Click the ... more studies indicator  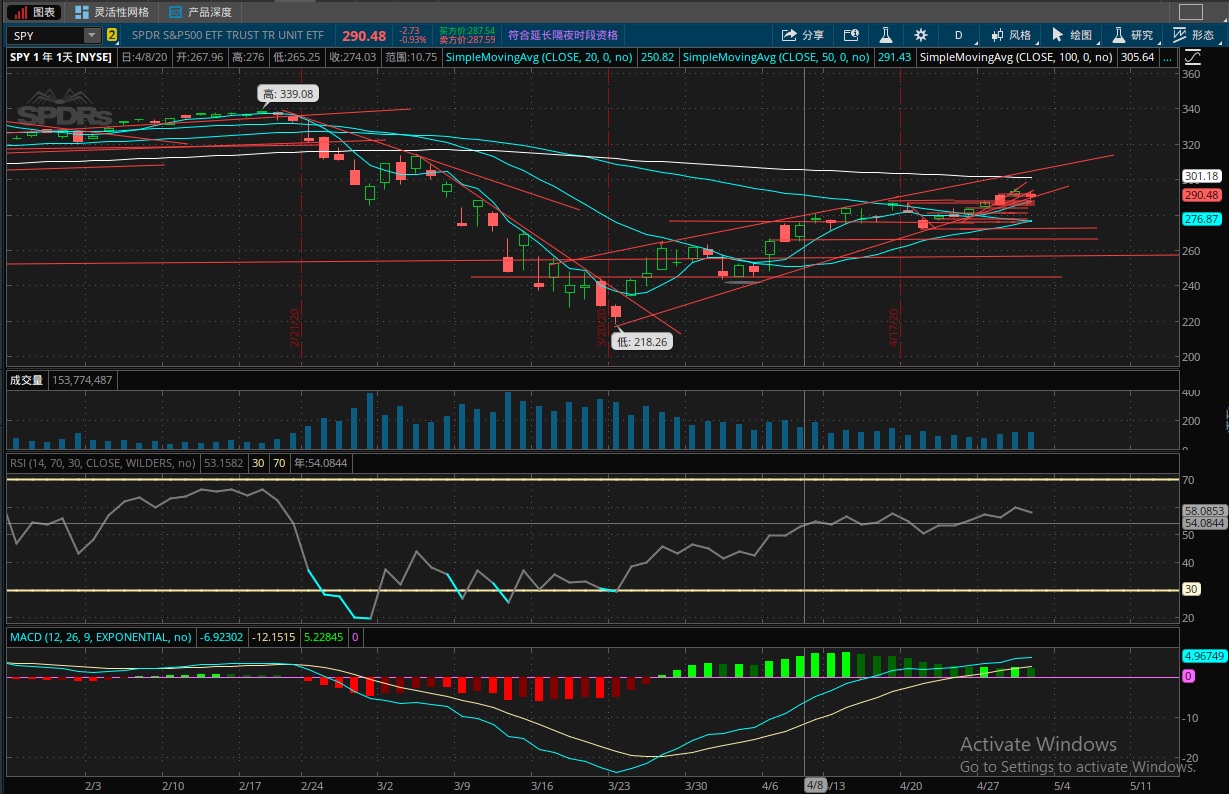[1169, 57]
